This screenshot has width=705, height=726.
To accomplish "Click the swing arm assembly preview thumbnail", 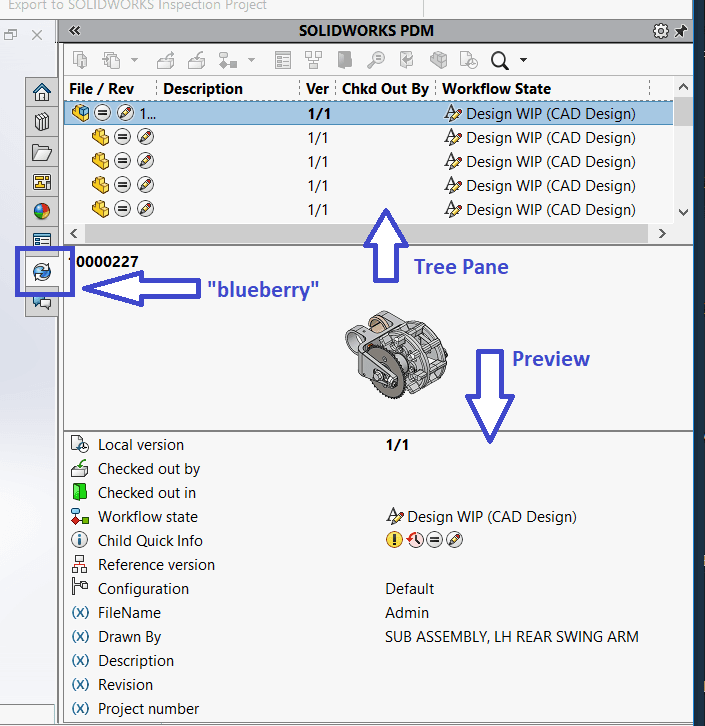I will (396, 355).
